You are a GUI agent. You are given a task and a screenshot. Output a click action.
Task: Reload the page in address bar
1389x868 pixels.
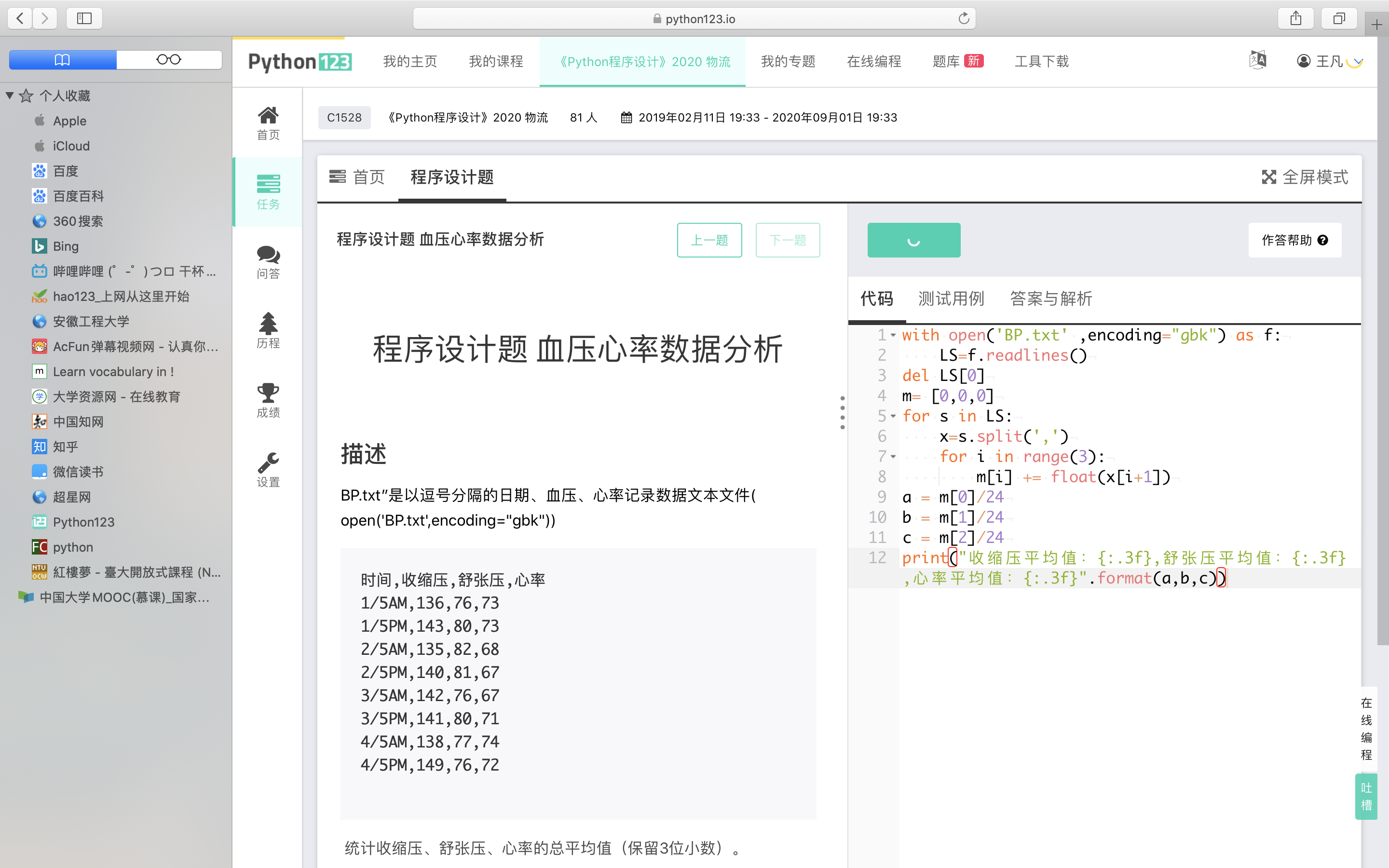pyautogui.click(x=964, y=18)
